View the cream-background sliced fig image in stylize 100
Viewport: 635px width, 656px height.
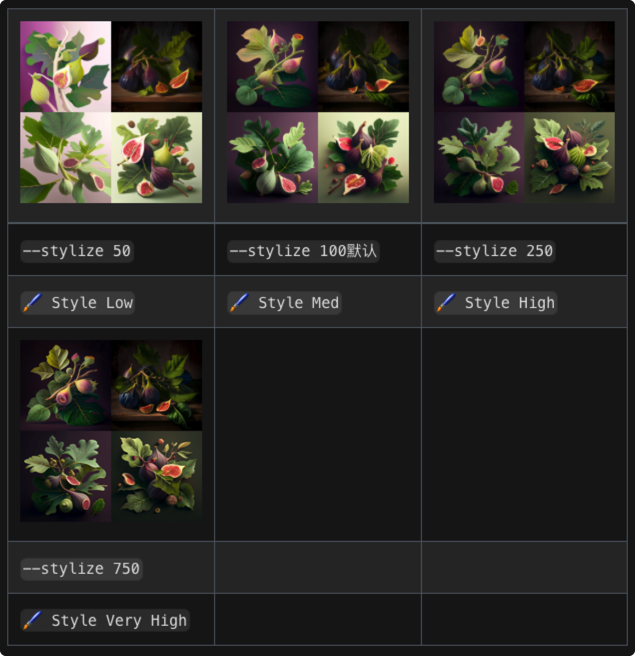point(364,158)
